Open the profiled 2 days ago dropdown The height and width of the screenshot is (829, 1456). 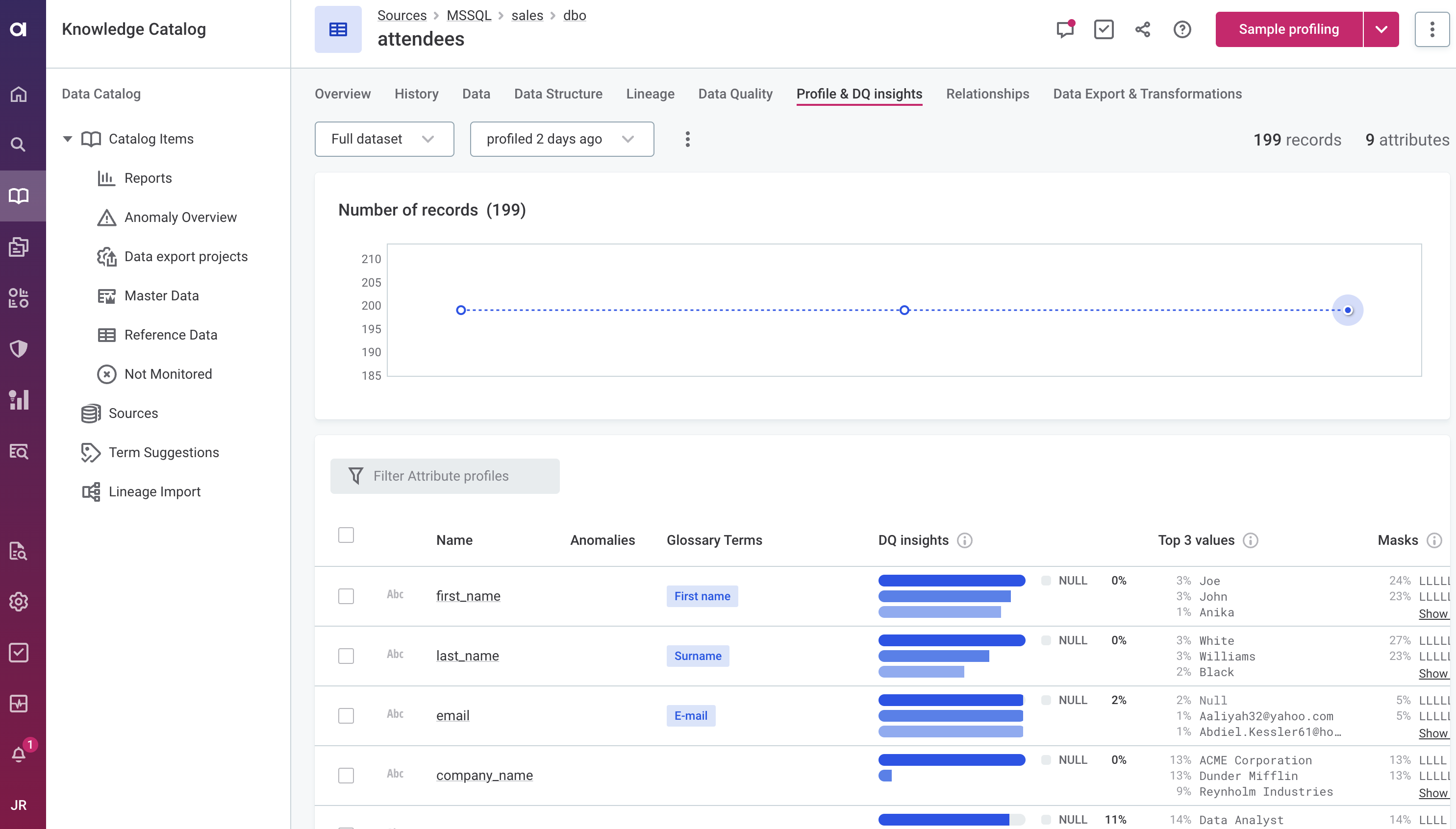click(561, 138)
